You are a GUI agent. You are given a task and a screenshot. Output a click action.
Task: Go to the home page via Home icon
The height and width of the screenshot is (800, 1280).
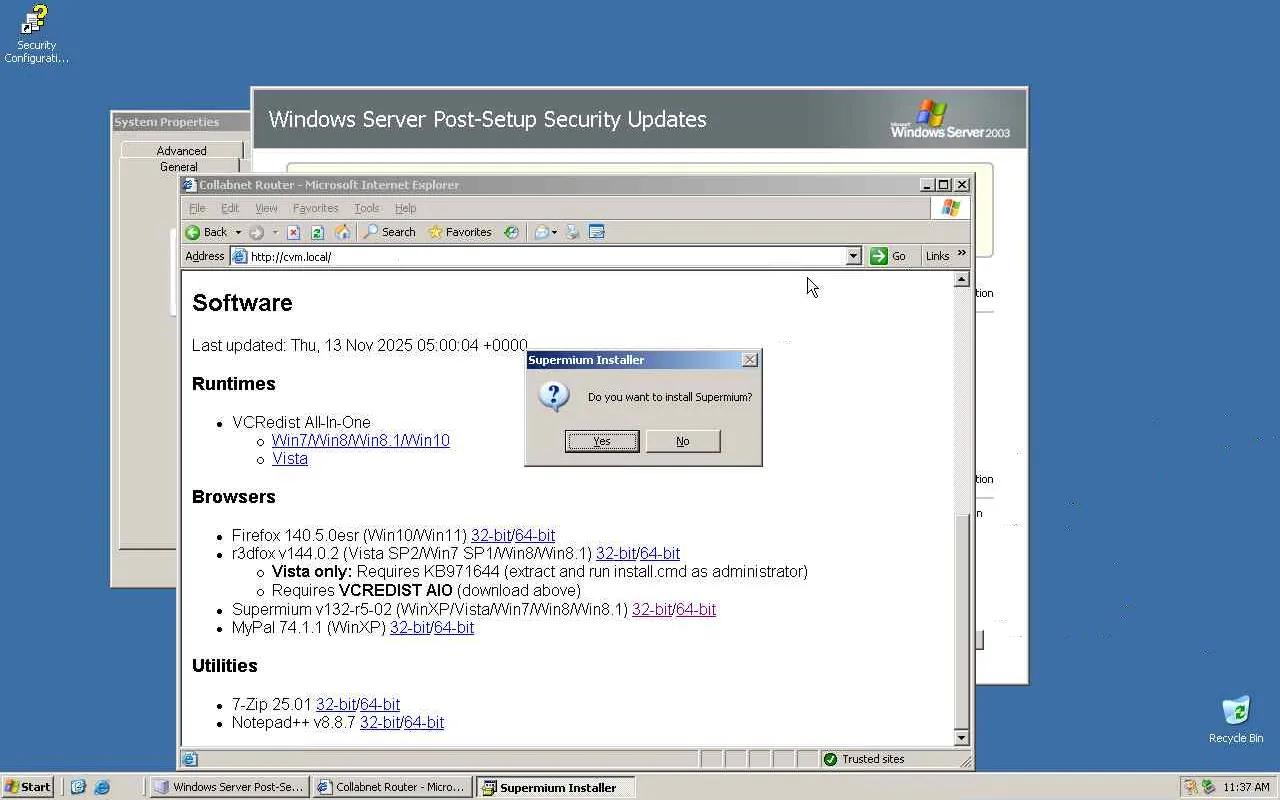[342, 232]
